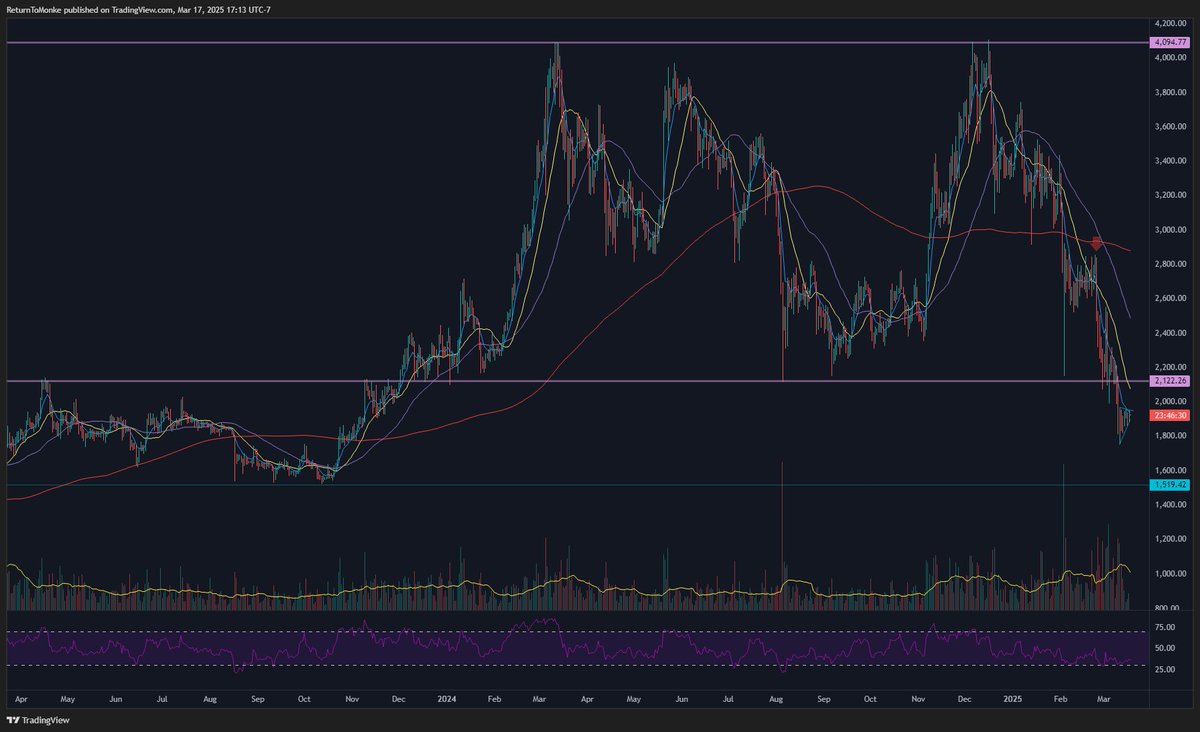Screen dimensions: 1200x732
Task: Select the 1,519.42 cyan price label
Action: [x=1169, y=484]
